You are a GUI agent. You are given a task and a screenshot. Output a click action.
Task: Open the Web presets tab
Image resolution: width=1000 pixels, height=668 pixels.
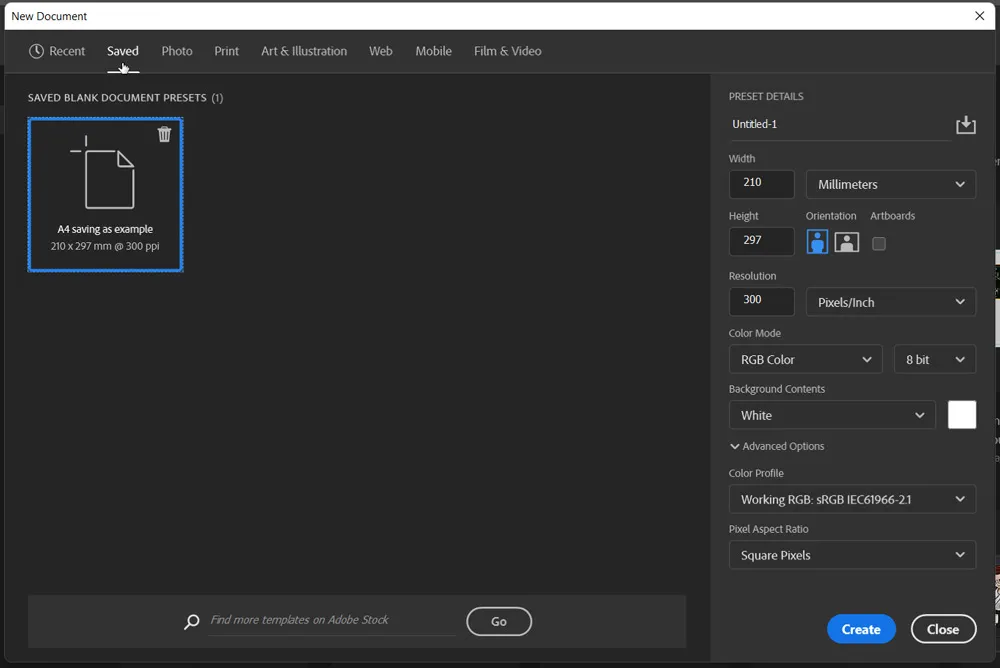tap(380, 51)
